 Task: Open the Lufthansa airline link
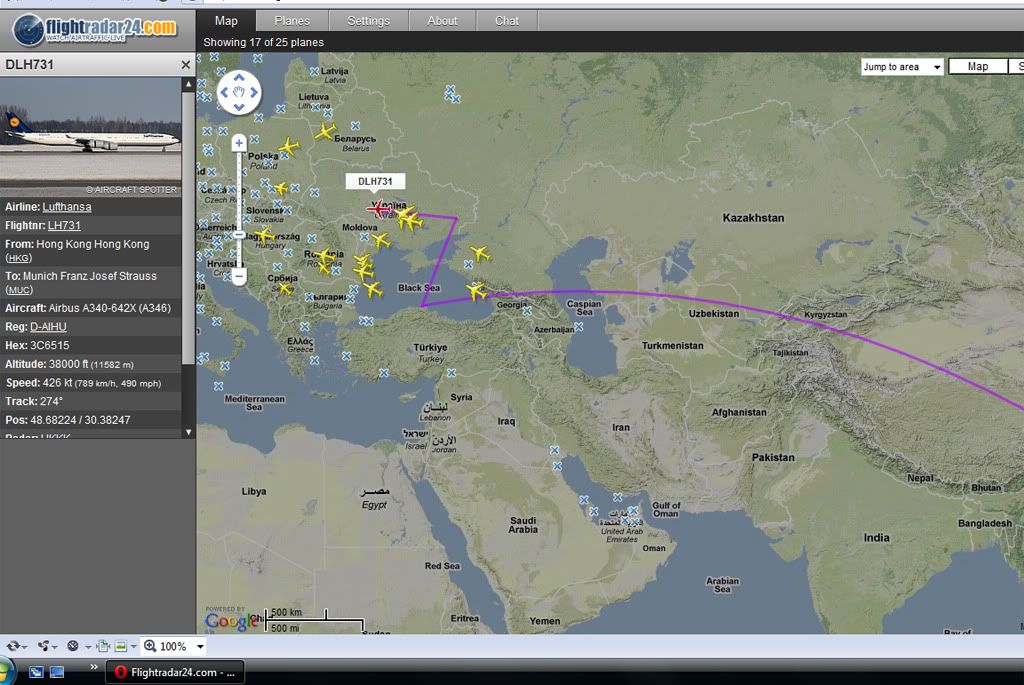click(x=67, y=207)
